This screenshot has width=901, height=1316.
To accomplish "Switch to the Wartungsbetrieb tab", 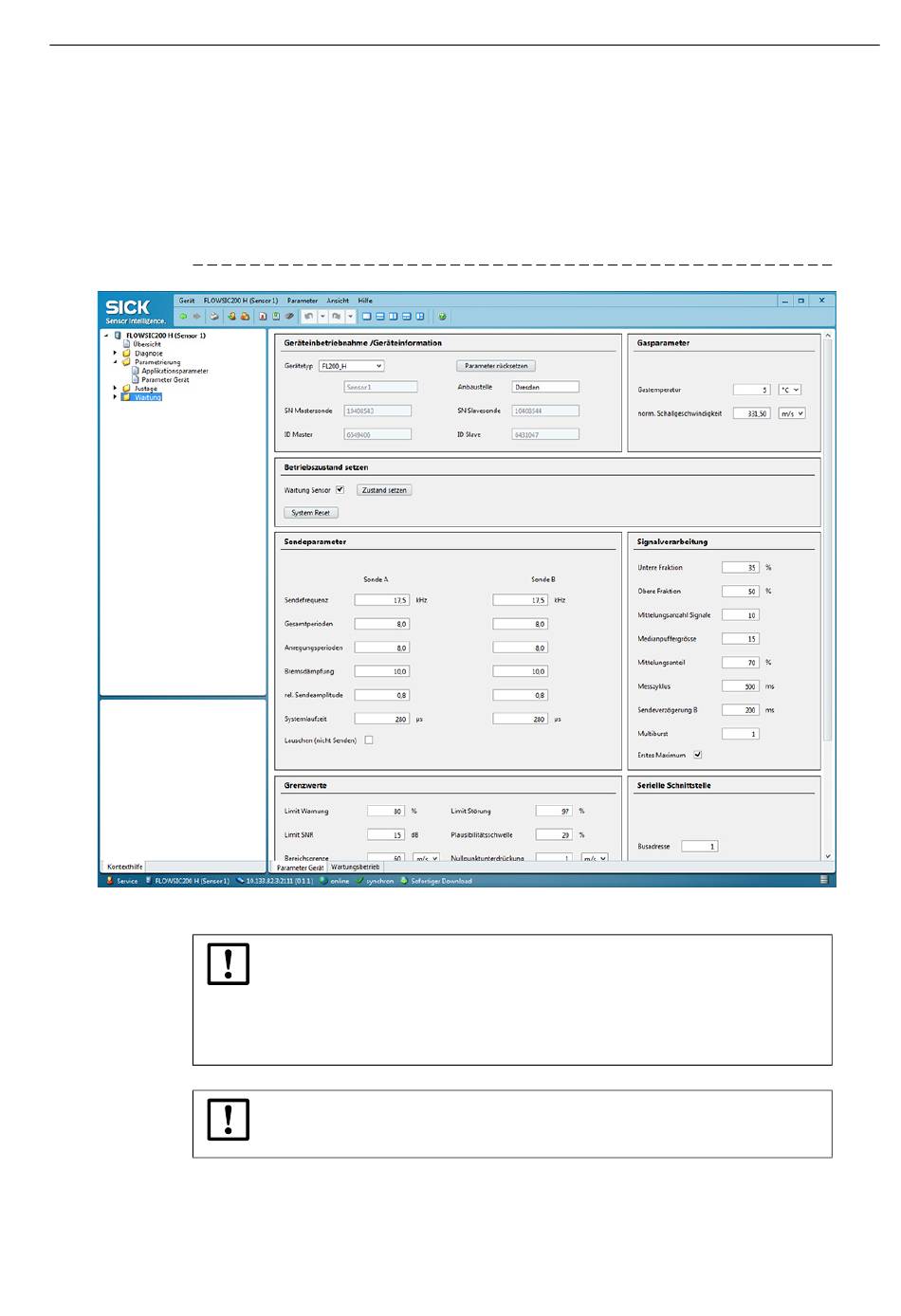I will pos(356,867).
